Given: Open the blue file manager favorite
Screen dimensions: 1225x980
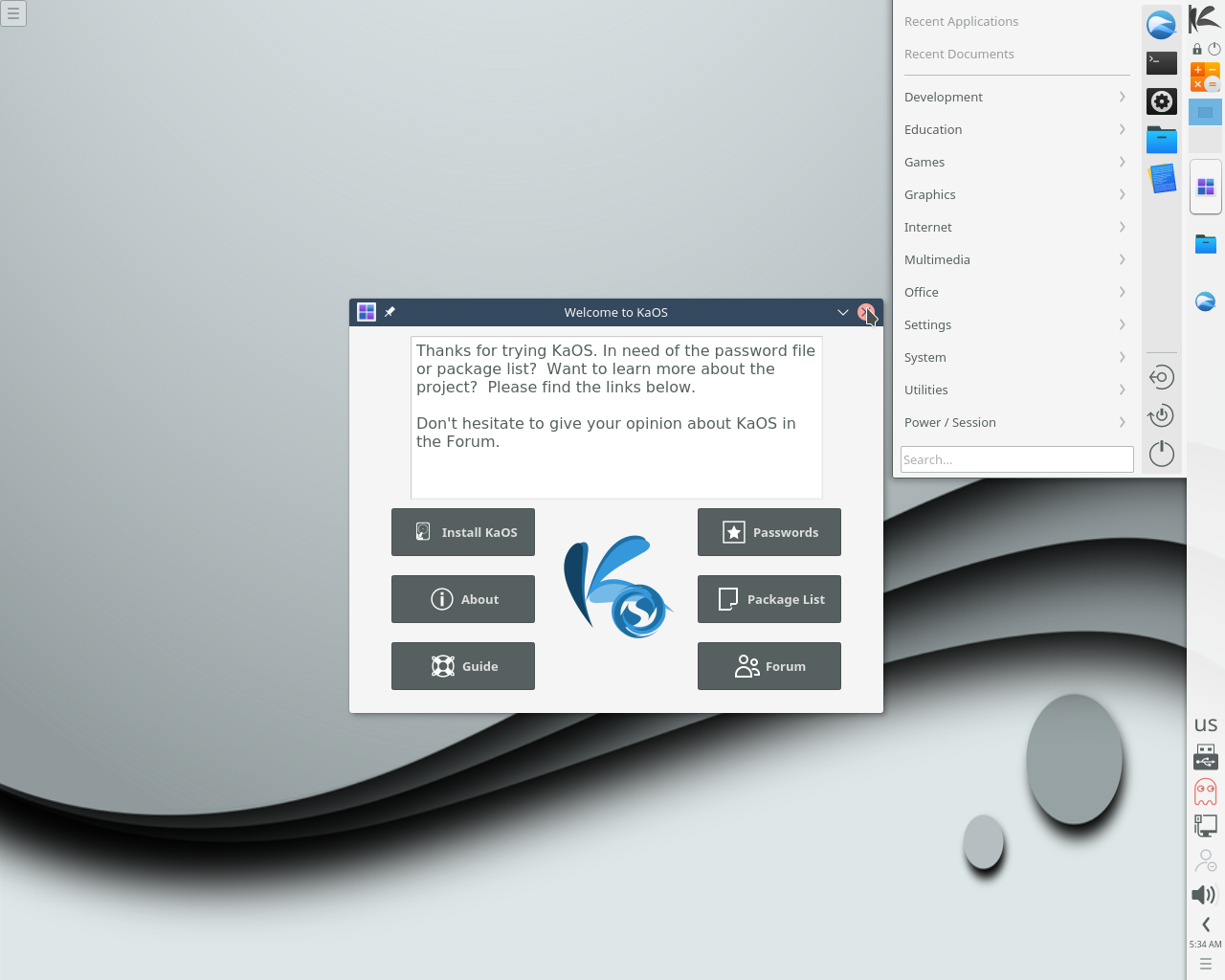Looking at the screenshot, I should [1161, 140].
